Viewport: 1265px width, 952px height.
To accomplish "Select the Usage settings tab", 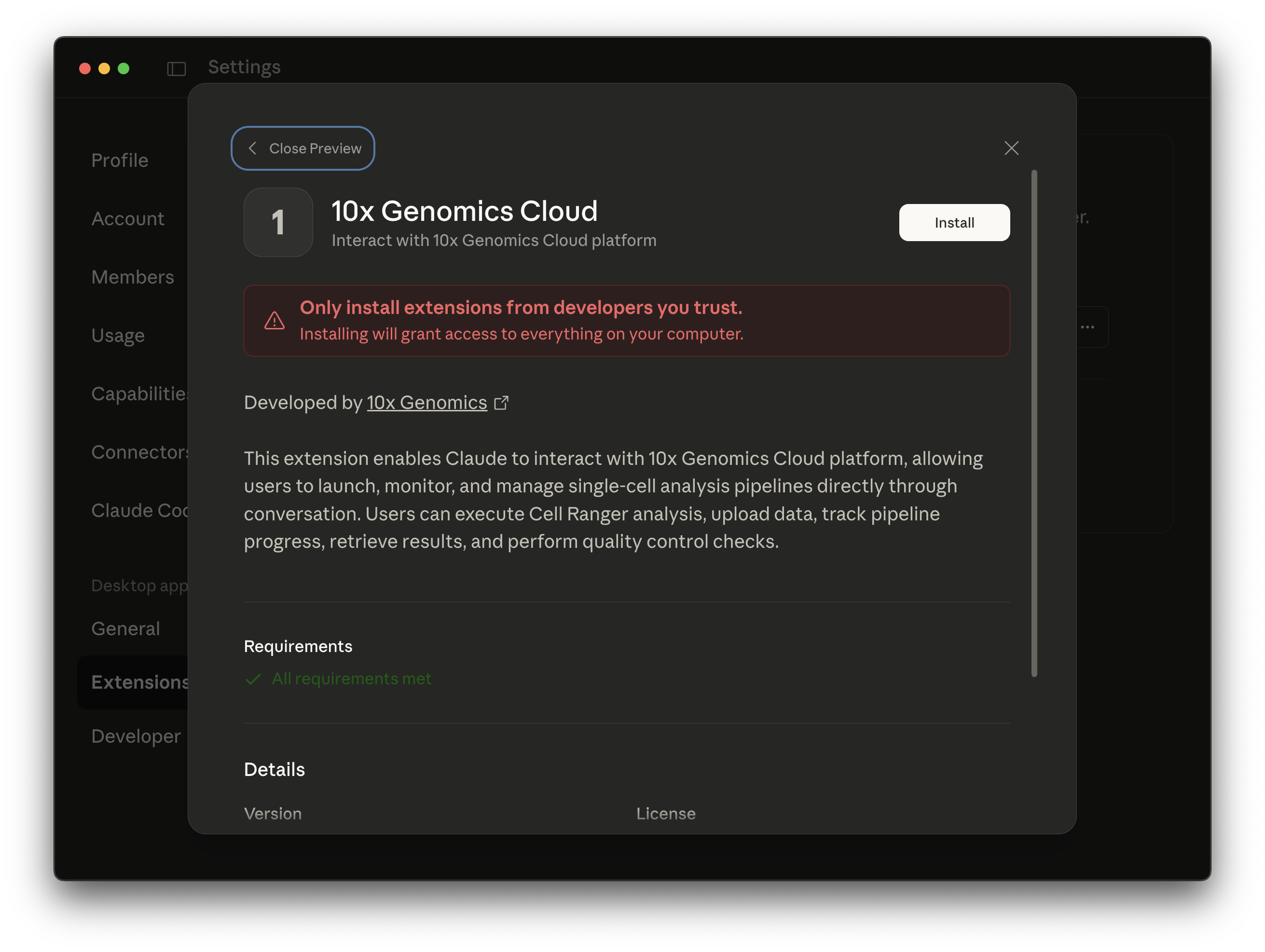I will 118,336.
